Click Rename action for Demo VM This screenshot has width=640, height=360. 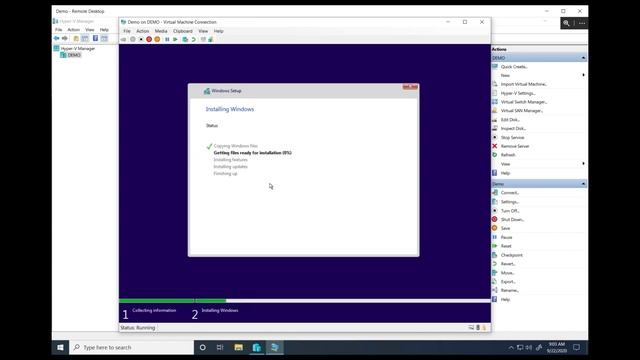(510, 291)
